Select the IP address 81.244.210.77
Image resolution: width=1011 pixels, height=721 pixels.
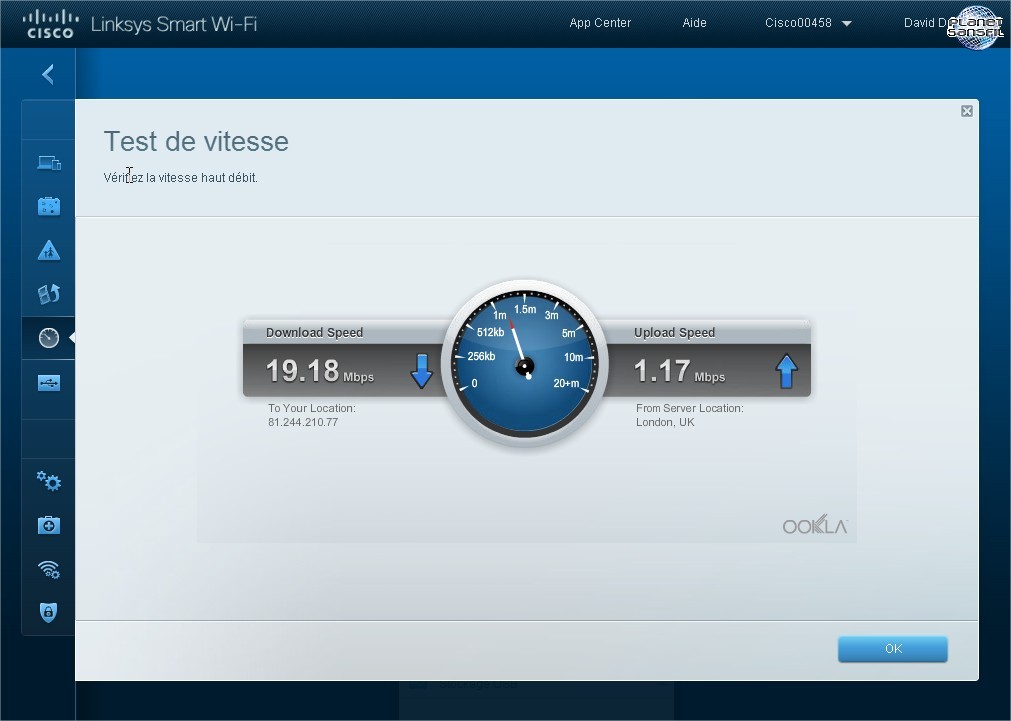303,422
